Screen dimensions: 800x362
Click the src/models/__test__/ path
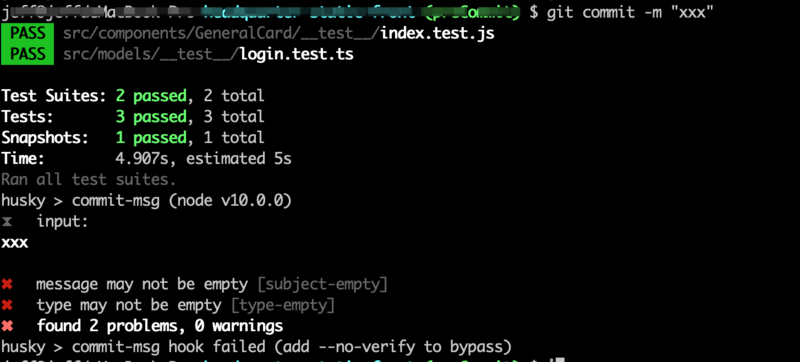pos(151,54)
